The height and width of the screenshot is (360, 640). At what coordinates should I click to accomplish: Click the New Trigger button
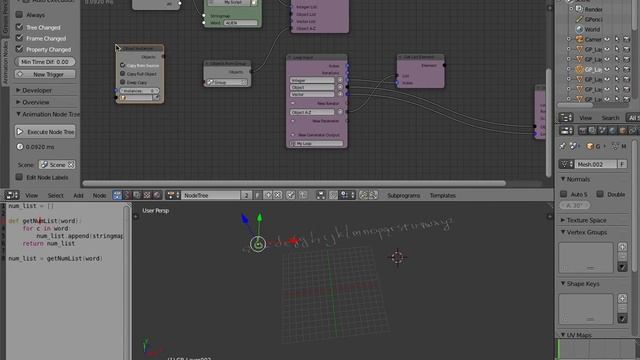pos(45,74)
